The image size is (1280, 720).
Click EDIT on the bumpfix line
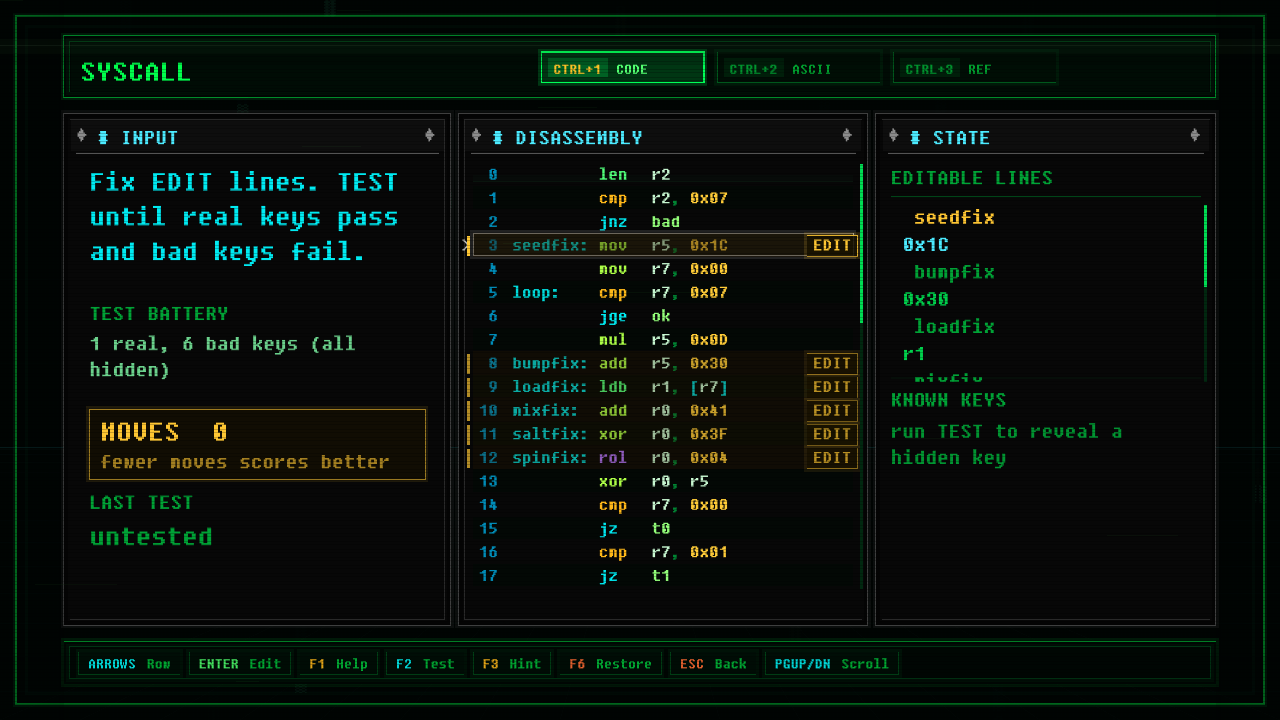coord(831,363)
